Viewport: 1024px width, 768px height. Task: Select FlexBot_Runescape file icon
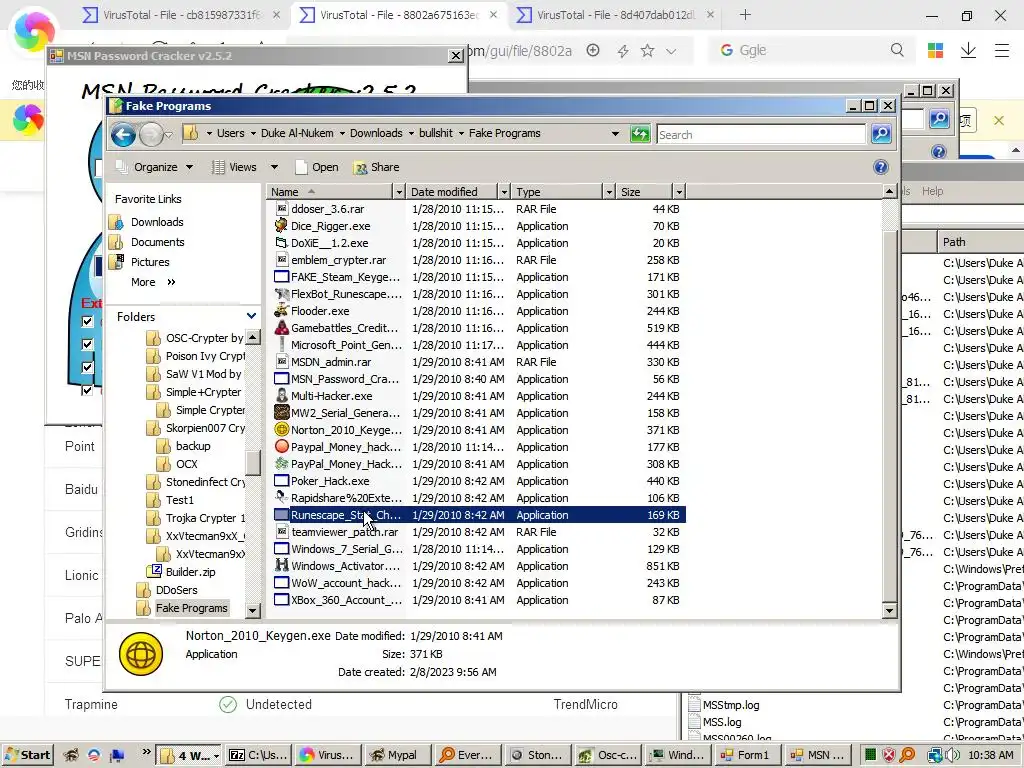click(281, 294)
